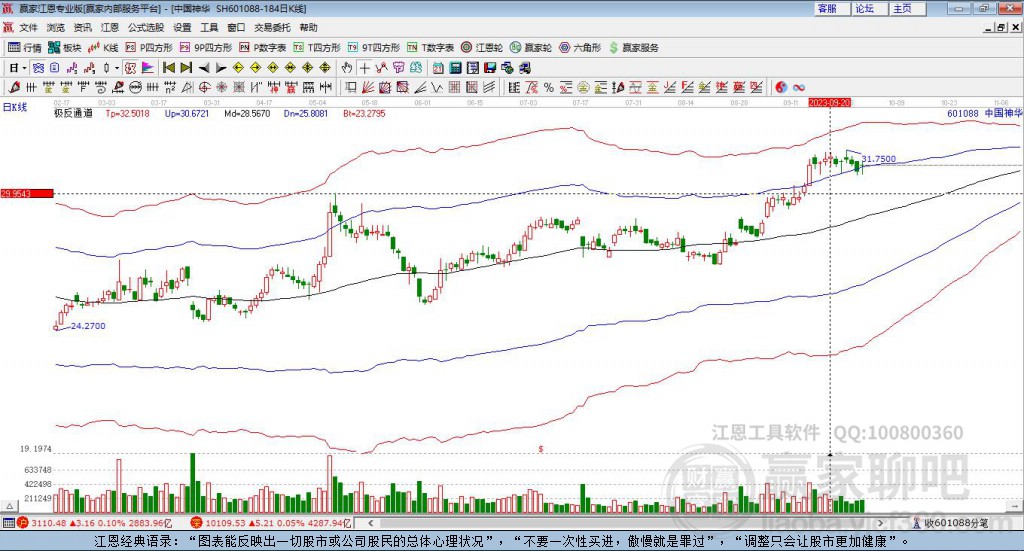The width and height of the screenshot is (1024, 551).
Task: Click the 日K线 label
Action: pos(15,107)
